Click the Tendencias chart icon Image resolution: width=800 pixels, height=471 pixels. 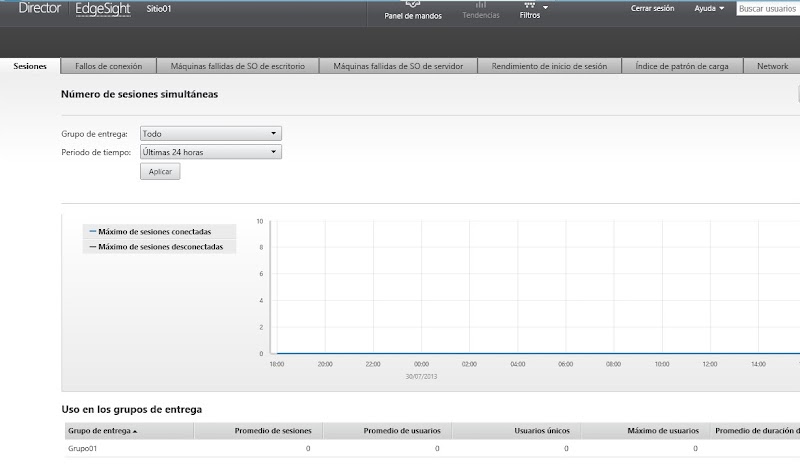pyautogui.click(x=481, y=5)
